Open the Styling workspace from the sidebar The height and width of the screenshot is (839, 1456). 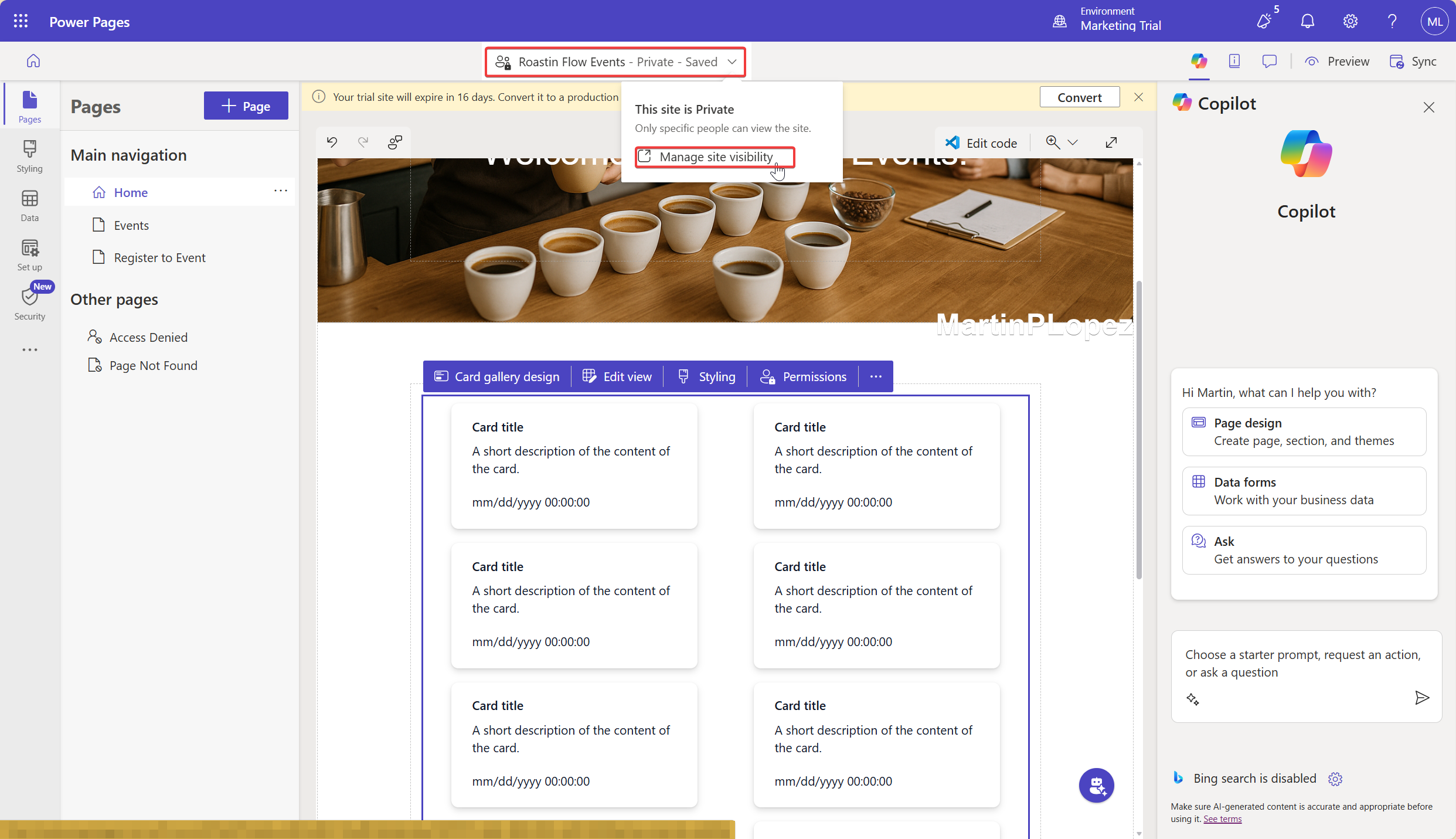click(x=29, y=154)
